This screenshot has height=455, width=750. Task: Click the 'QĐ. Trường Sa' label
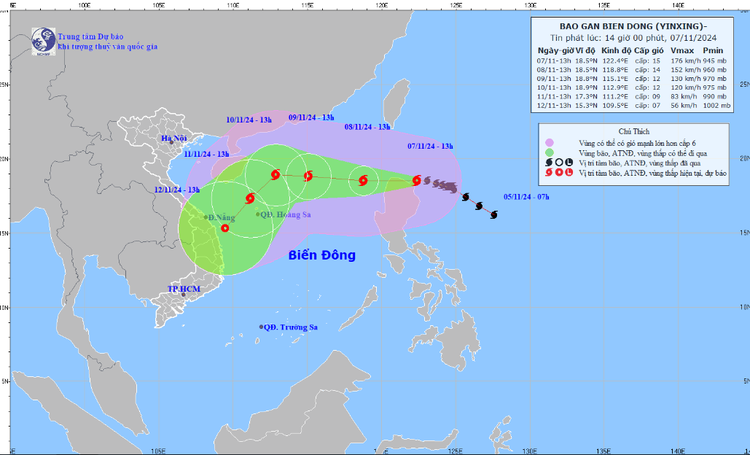[291, 327]
